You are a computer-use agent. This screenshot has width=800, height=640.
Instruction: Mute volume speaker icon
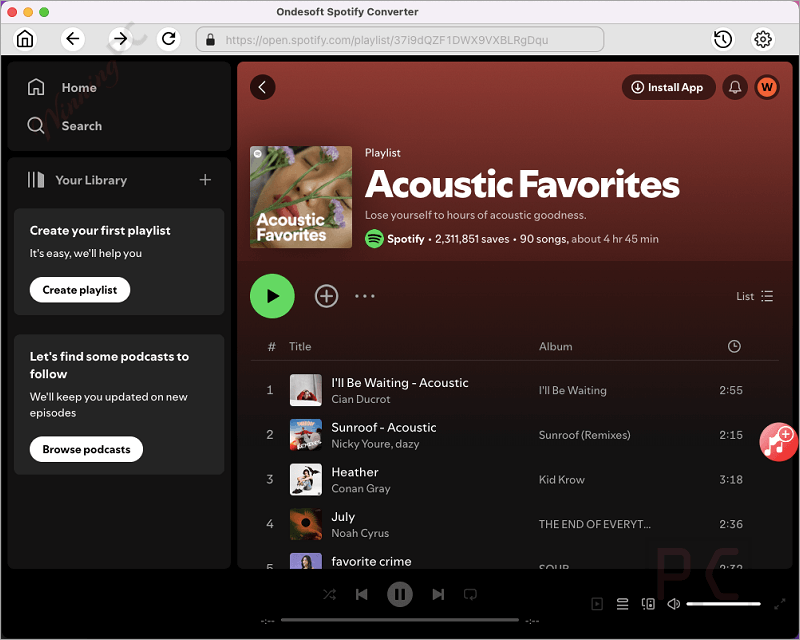tap(673, 604)
